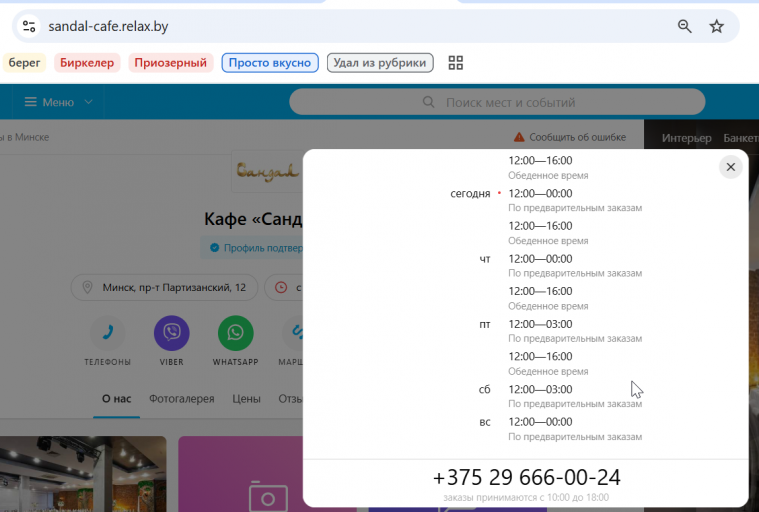Image resolution: width=759 pixels, height=512 pixels.
Task: Click the sandal-cafe.relax.by URL in address bar
Action: [x=108, y=26]
